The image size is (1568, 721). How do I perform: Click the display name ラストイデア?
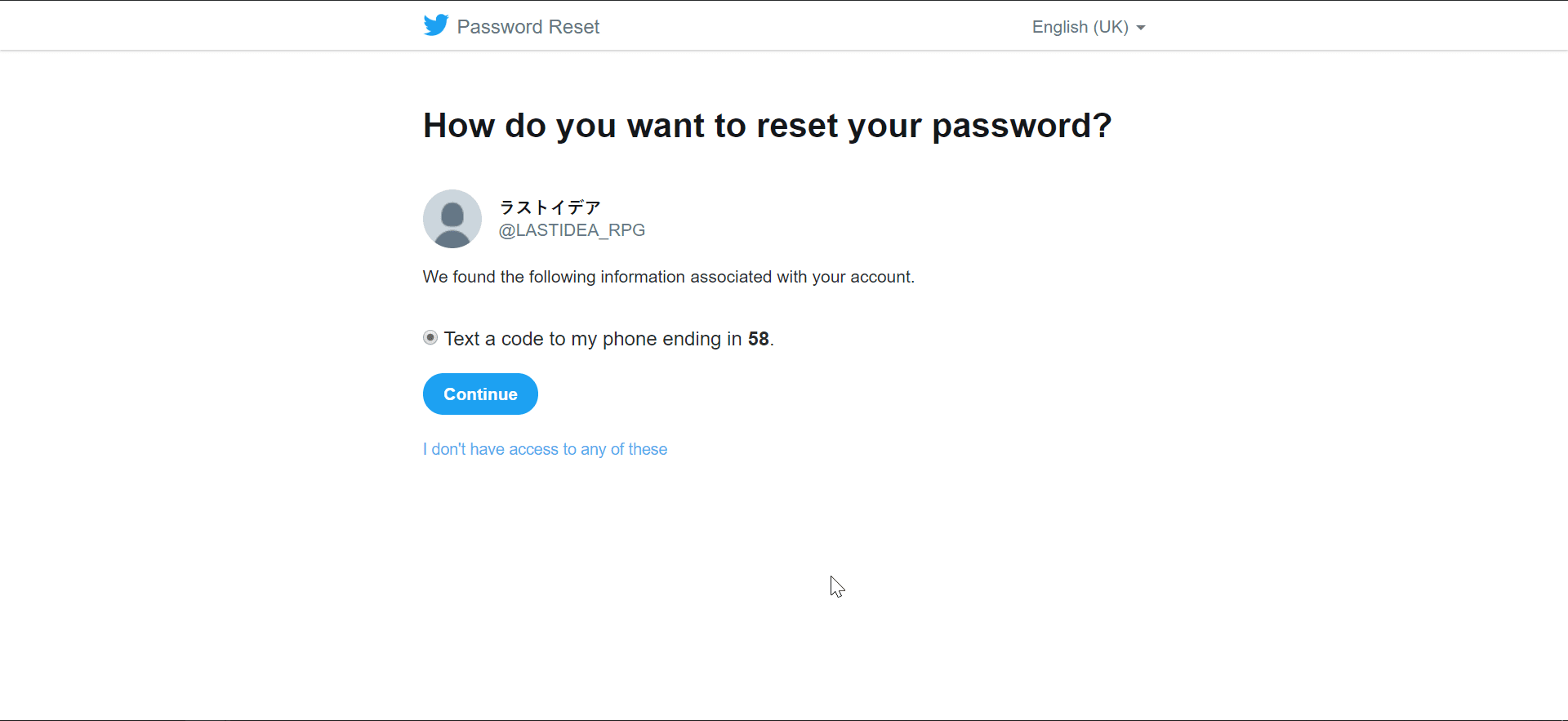pyautogui.click(x=550, y=207)
